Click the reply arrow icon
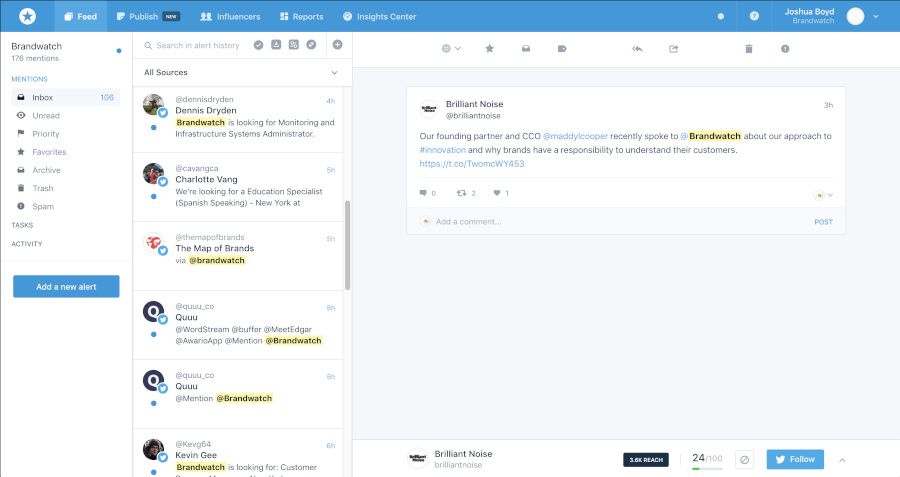Screen dimensions: 900x477 pos(637,48)
